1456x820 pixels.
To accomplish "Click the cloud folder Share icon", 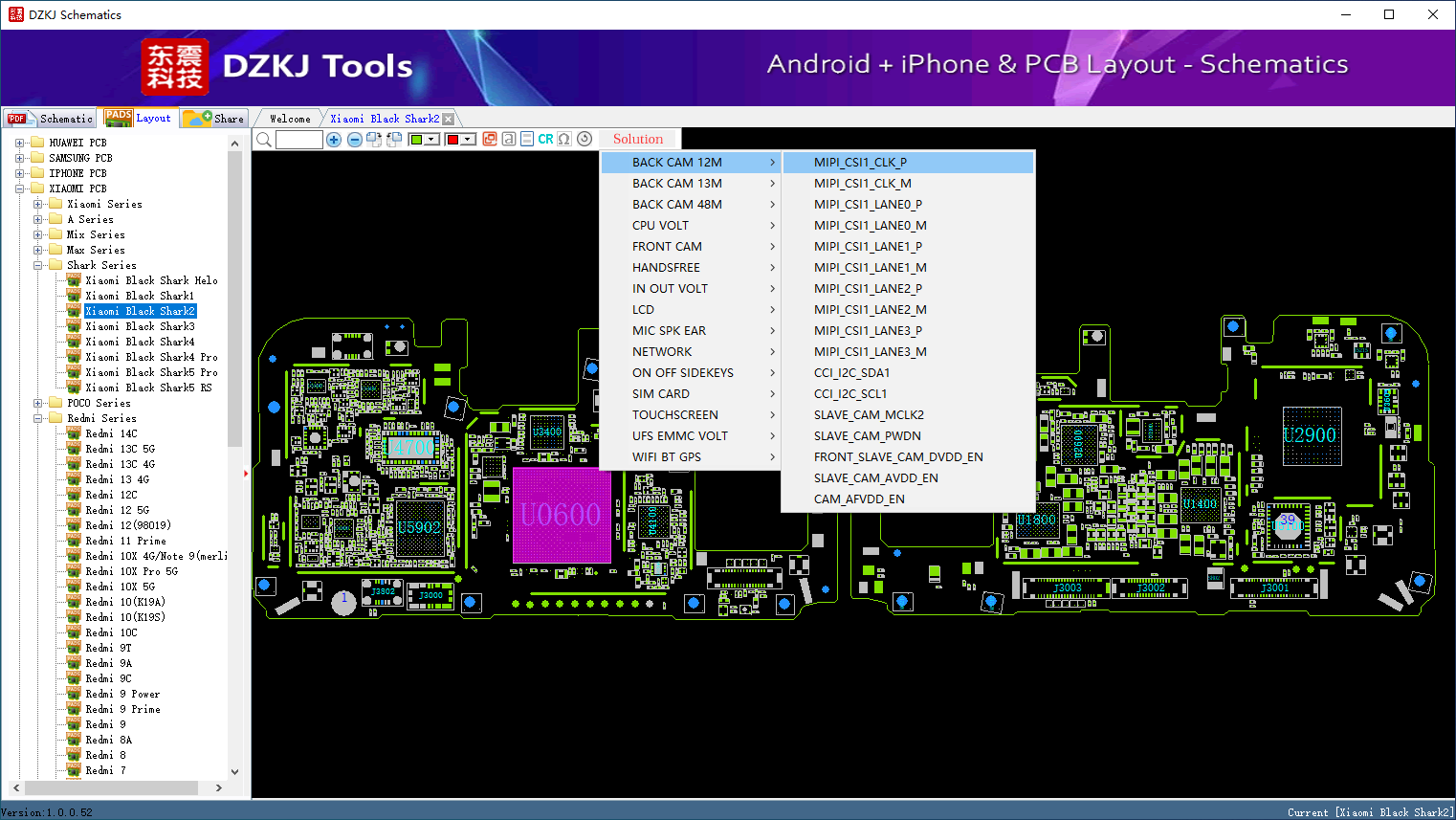I will point(197,118).
